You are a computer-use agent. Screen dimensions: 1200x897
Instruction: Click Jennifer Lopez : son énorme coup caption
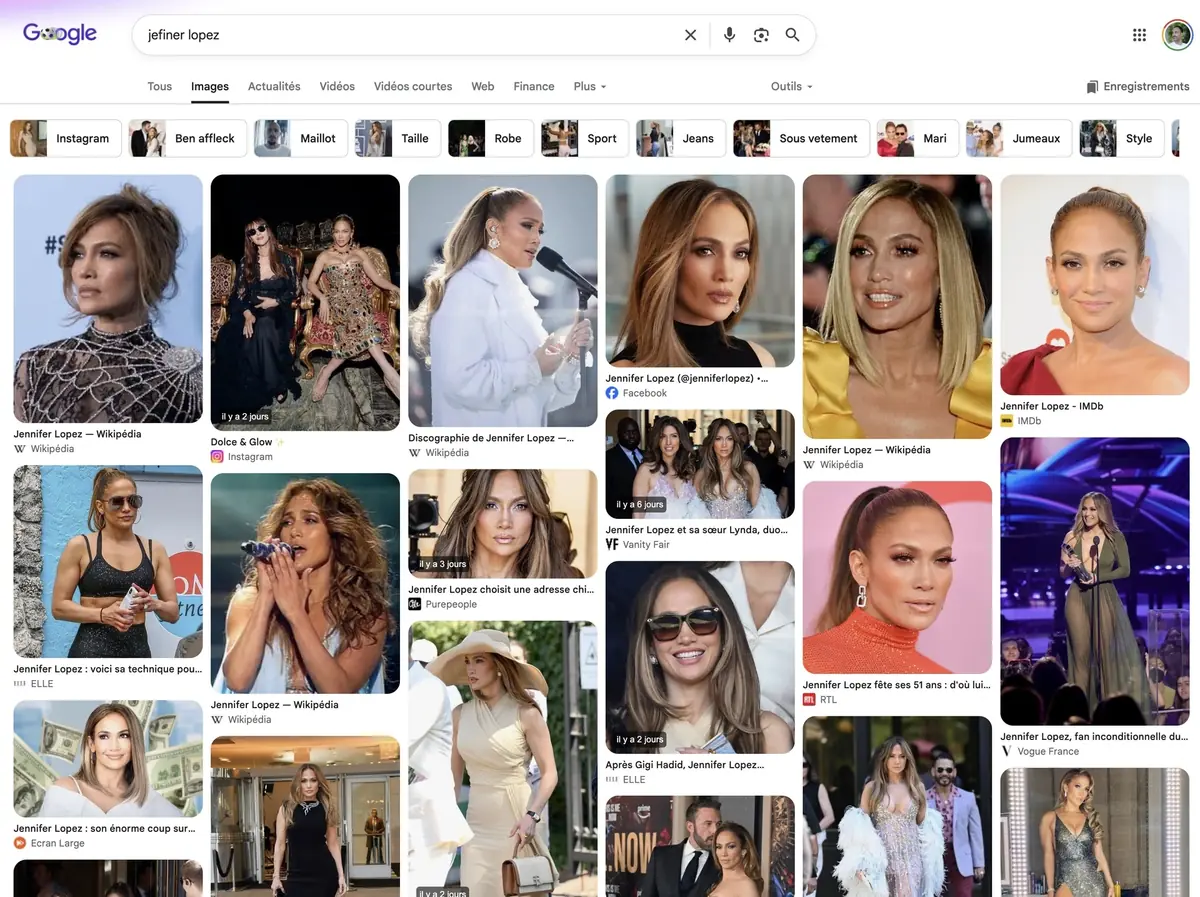[104, 829]
